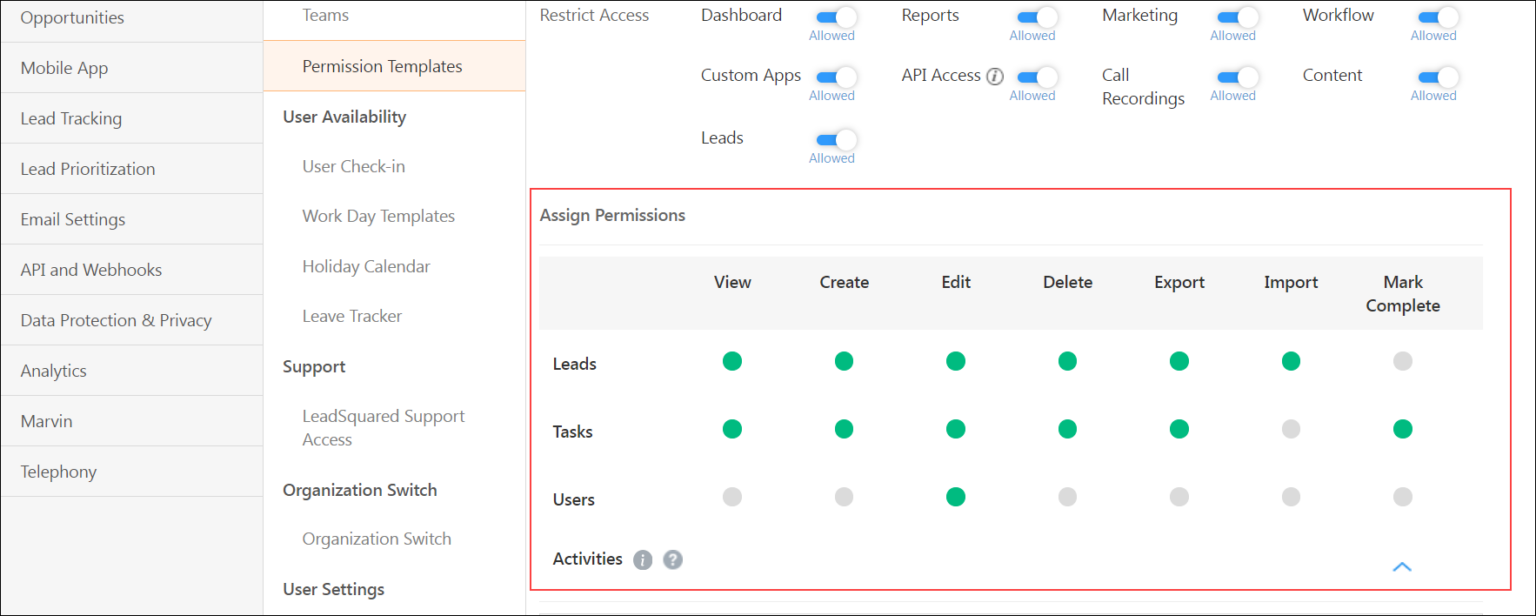1536x616 pixels.
Task: Open LeadSquared Support Access
Action: [383, 427]
